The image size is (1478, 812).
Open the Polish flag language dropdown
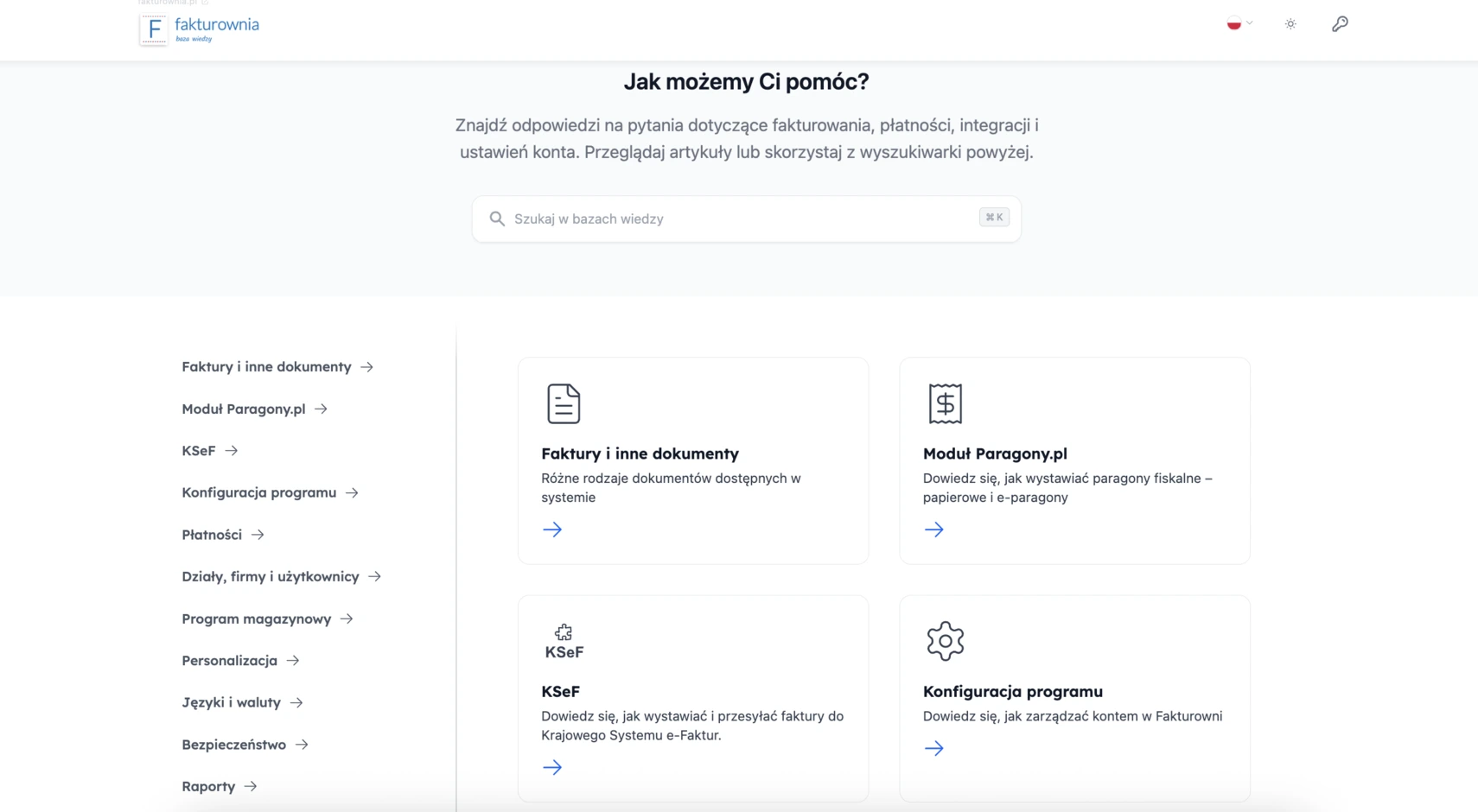pyautogui.click(x=1239, y=24)
